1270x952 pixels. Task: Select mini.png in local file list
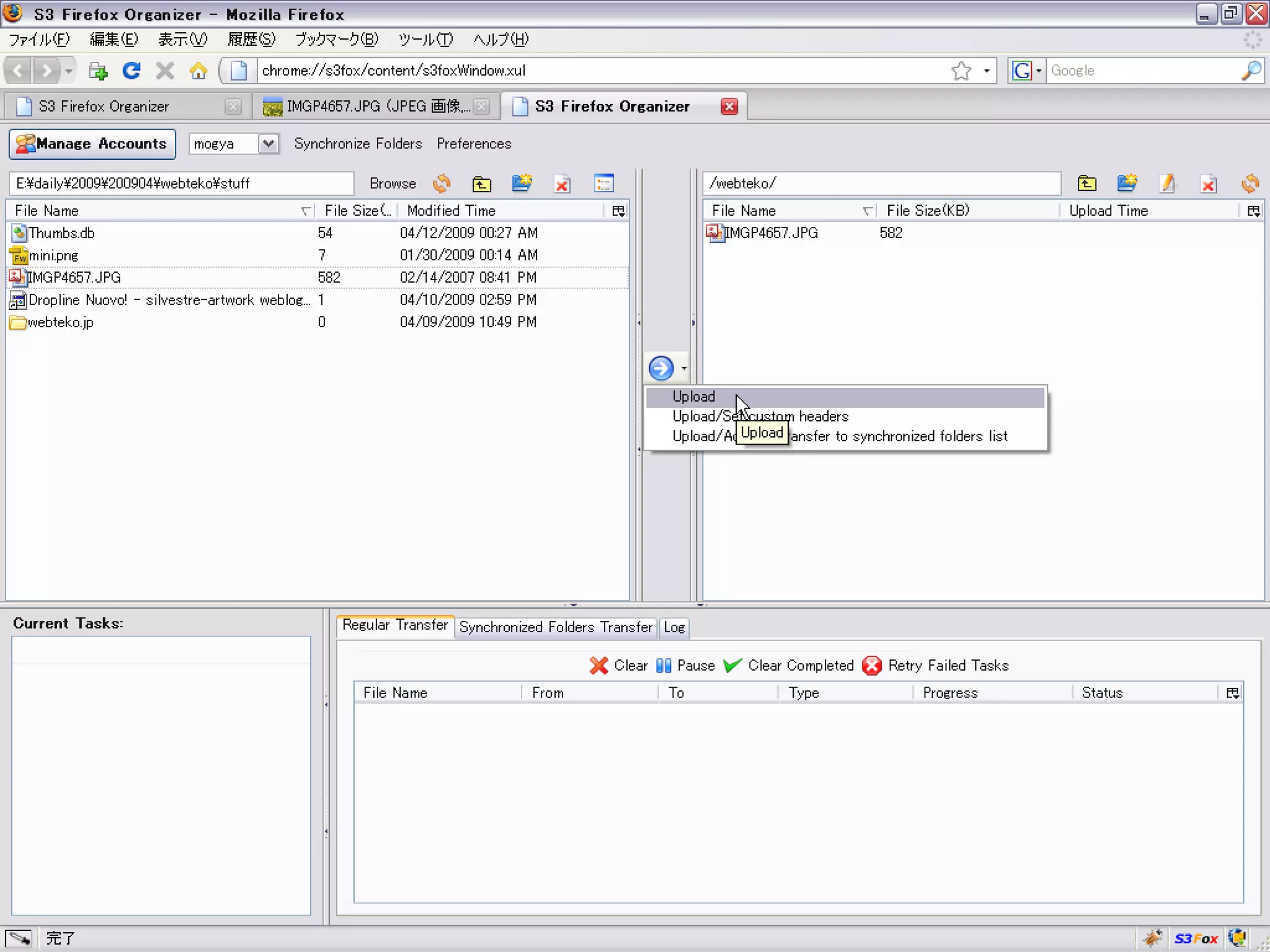[x=317, y=255]
